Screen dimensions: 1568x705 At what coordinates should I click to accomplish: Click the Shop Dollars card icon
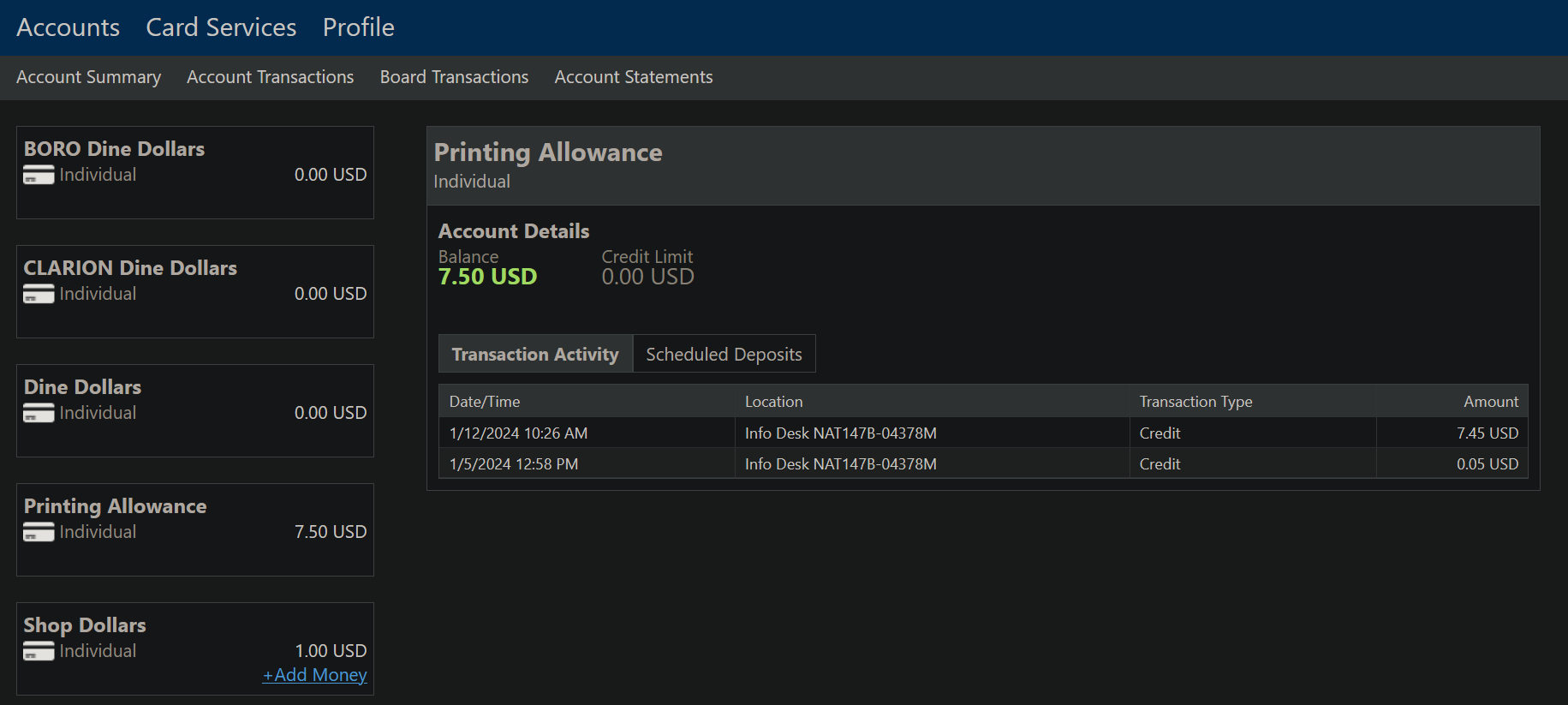(39, 652)
